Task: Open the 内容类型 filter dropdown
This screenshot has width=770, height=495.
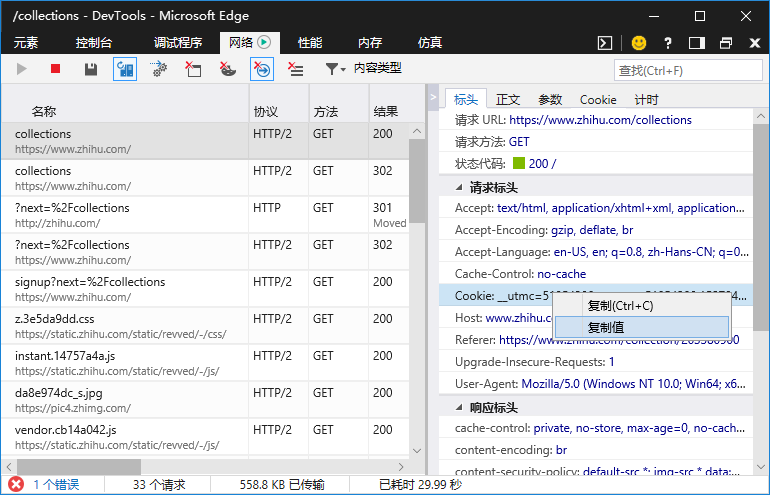Action: coord(363,68)
